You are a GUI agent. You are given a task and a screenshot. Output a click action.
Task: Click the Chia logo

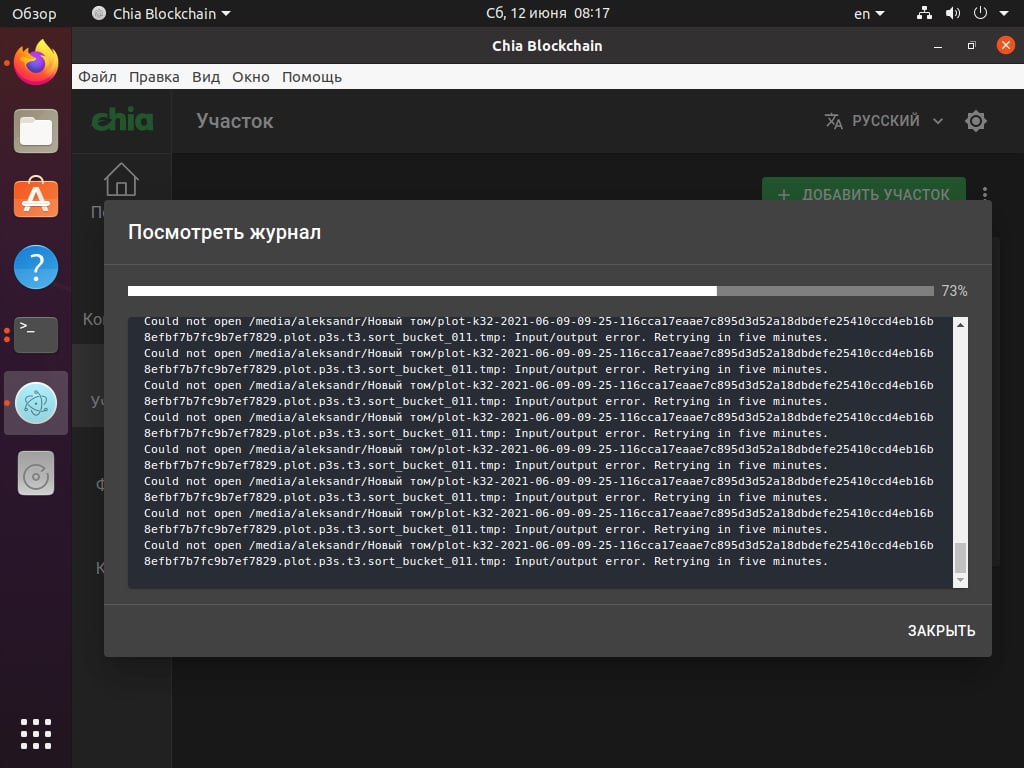click(122, 120)
